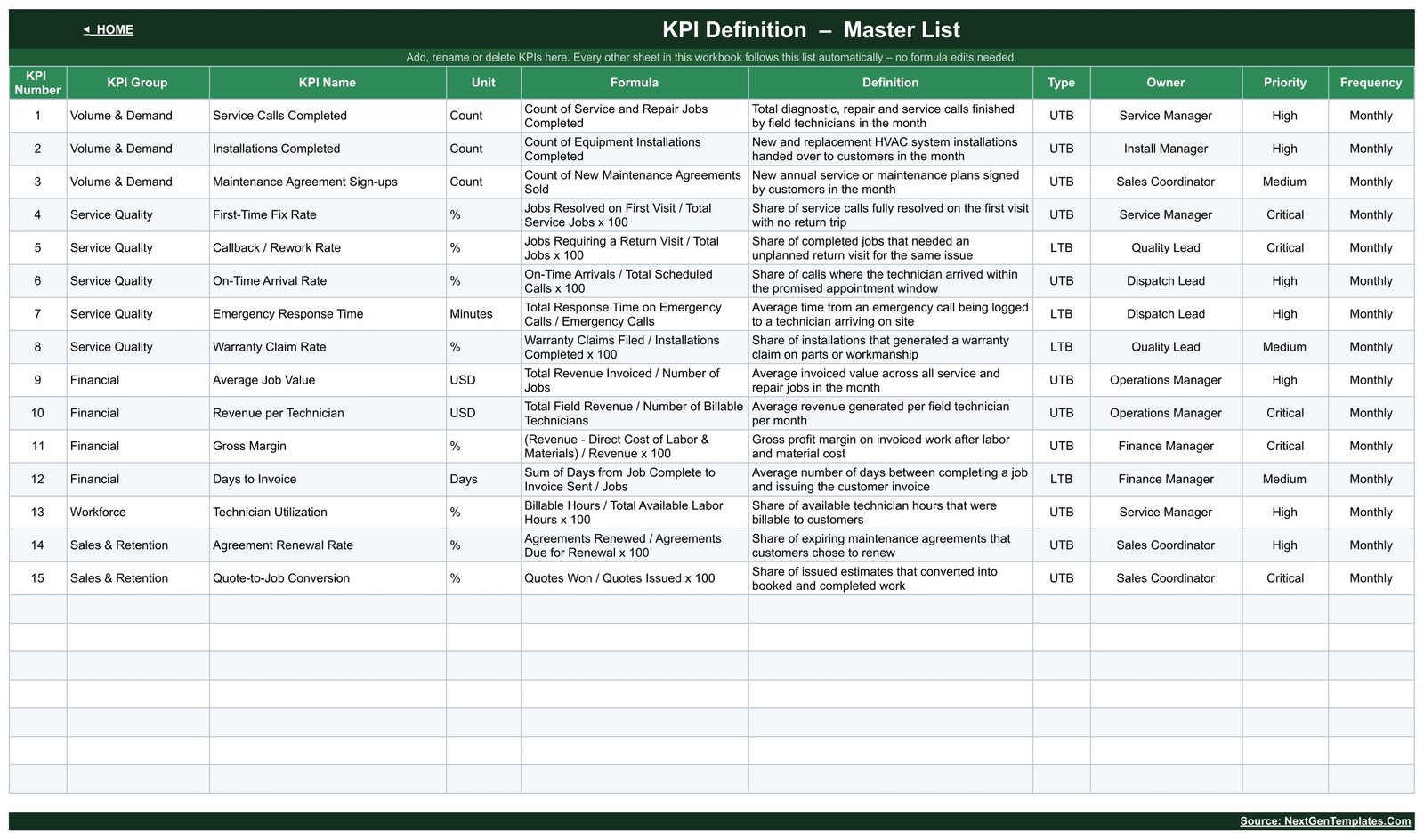Click the KPI Name header cell
Viewport: 1424px width, 840px height.
(328, 83)
